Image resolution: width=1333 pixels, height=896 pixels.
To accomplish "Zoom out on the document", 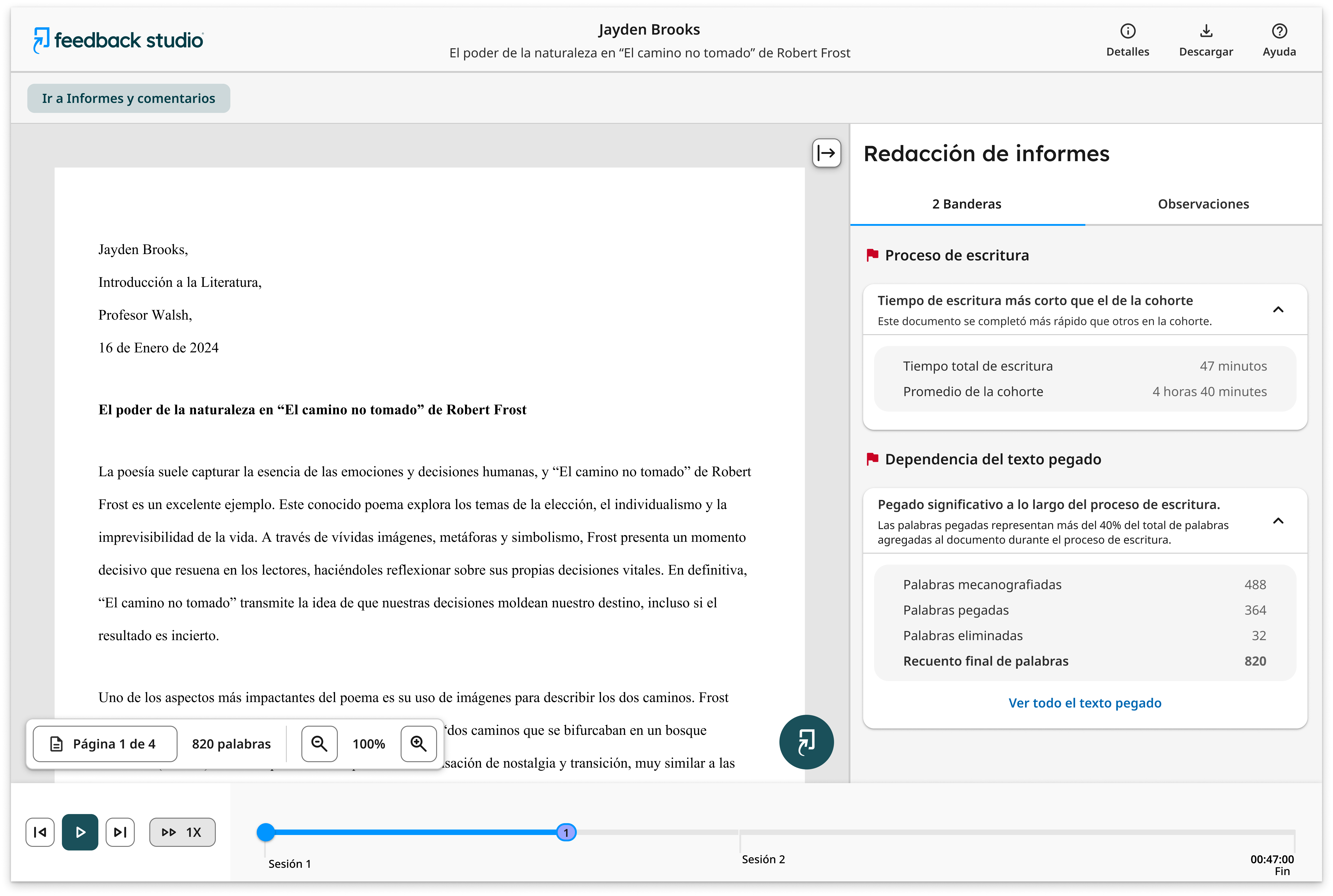I will (x=319, y=743).
